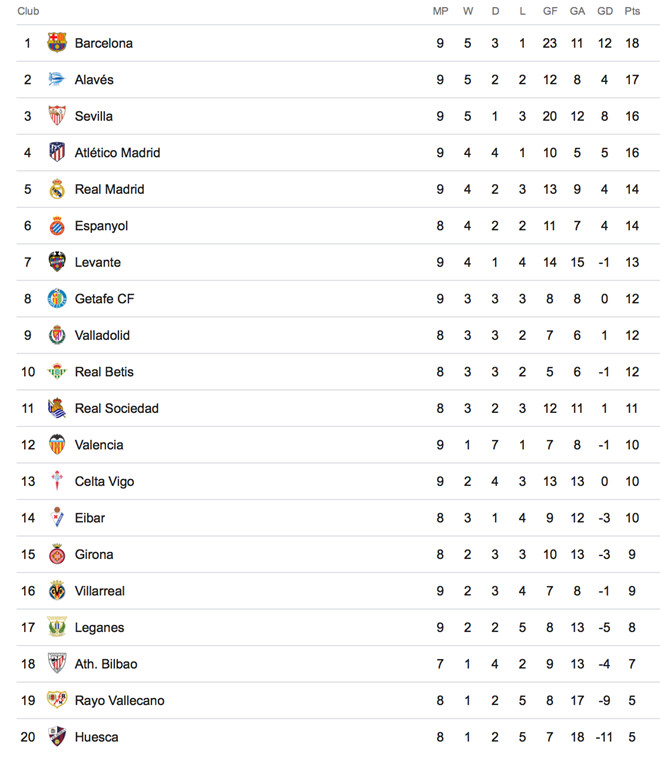Select the Villarreal yellow badge
The height and width of the screenshot is (761, 660).
coord(57,591)
